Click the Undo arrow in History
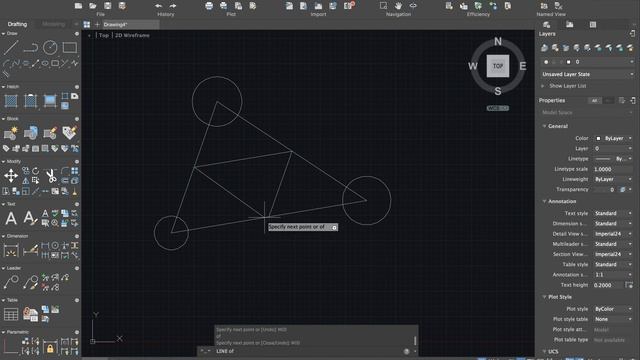The width and height of the screenshot is (640, 360). pos(158,6)
